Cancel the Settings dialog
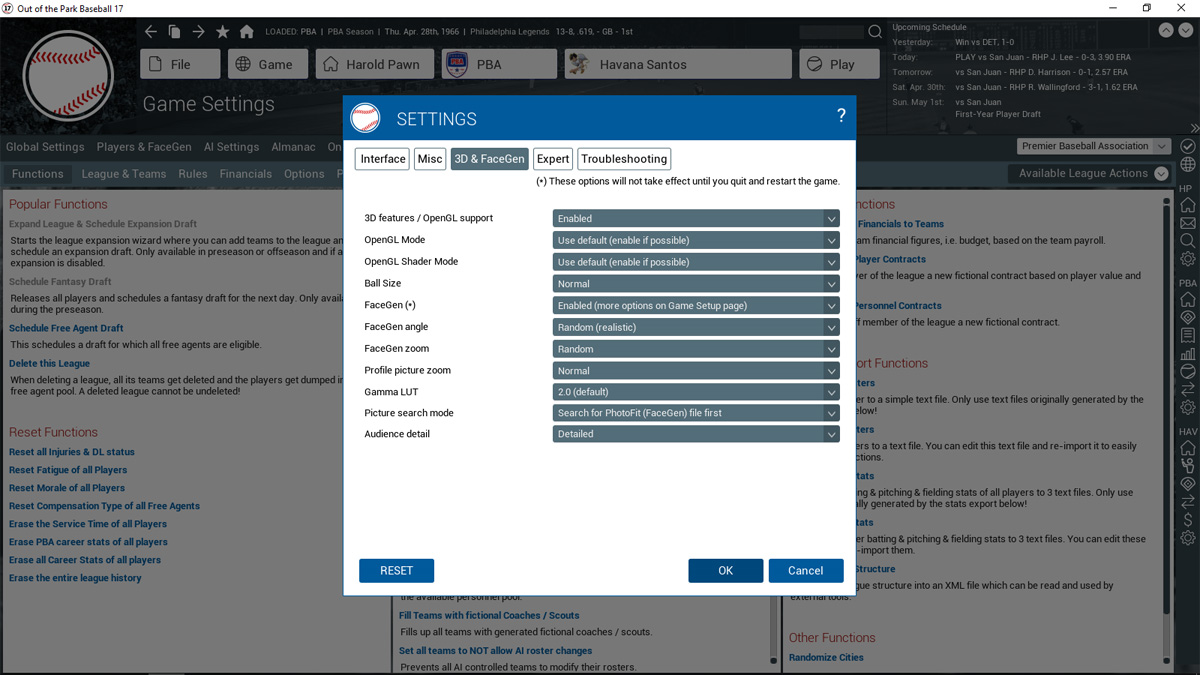This screenshot has width=1200, height=675. coord(806,570)
